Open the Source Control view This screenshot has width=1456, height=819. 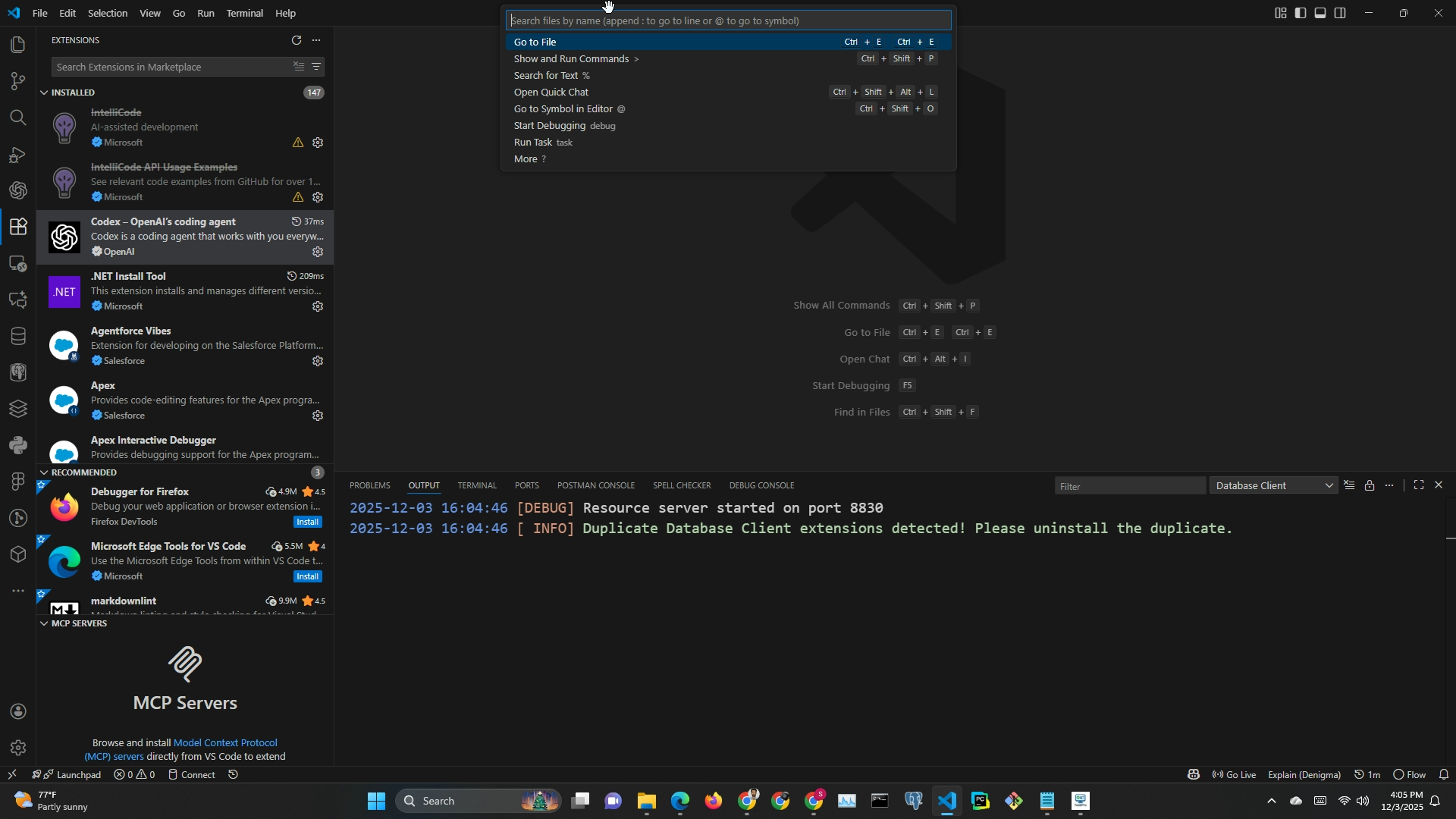point(17,81)
